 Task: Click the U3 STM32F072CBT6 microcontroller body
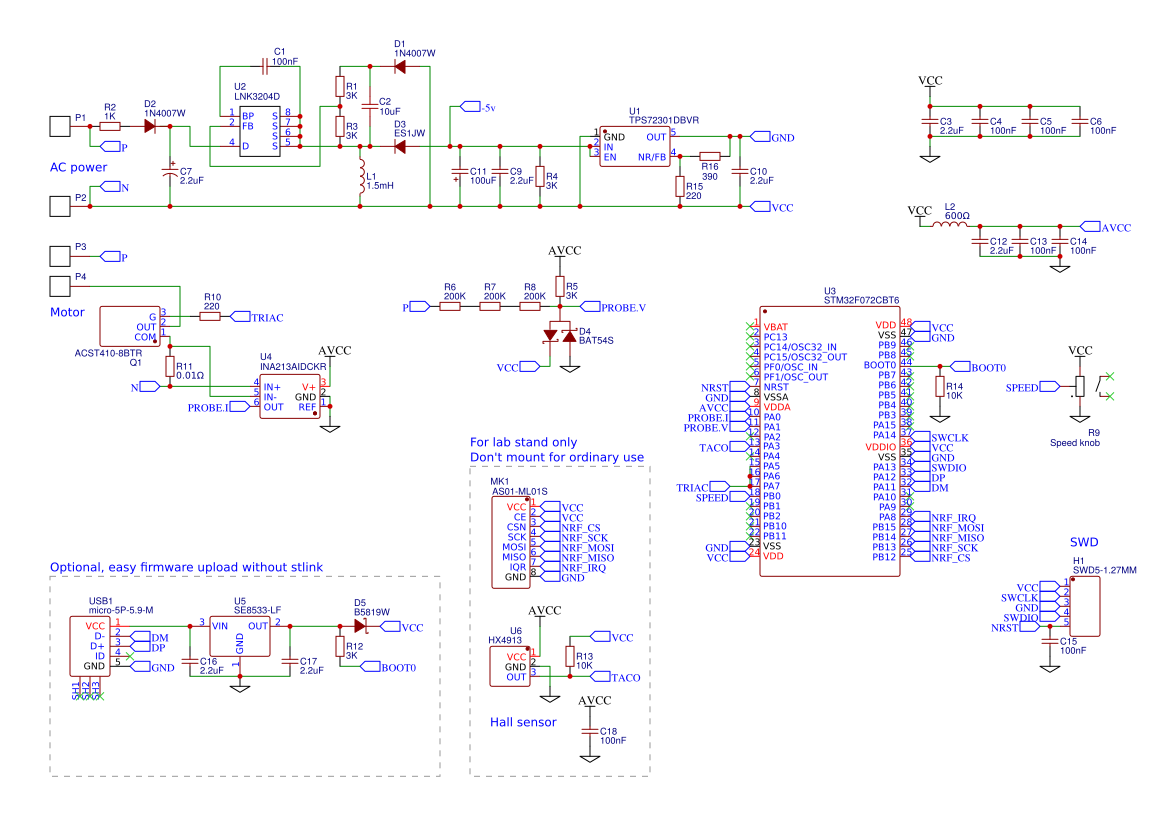(830, 441)
